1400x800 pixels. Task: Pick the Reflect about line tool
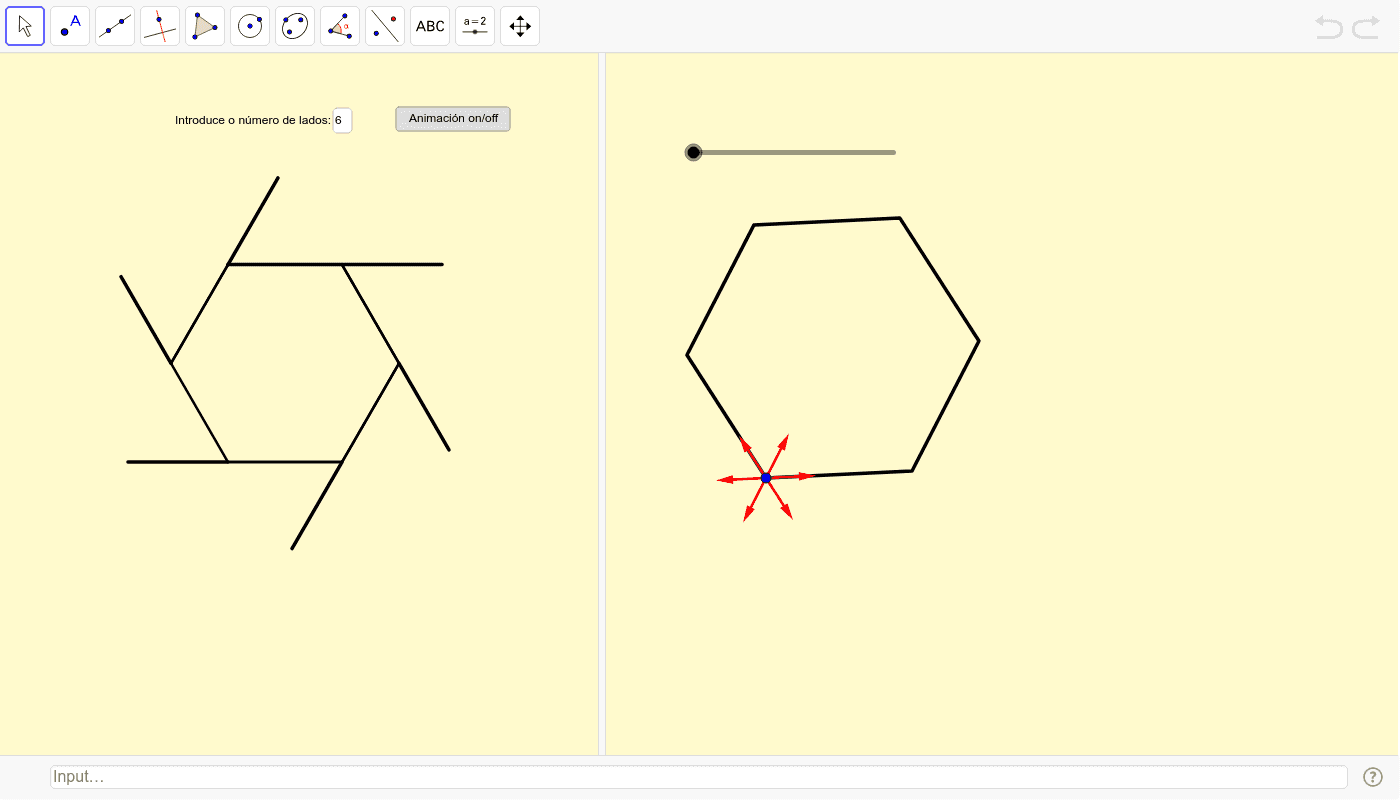[385, 26]
